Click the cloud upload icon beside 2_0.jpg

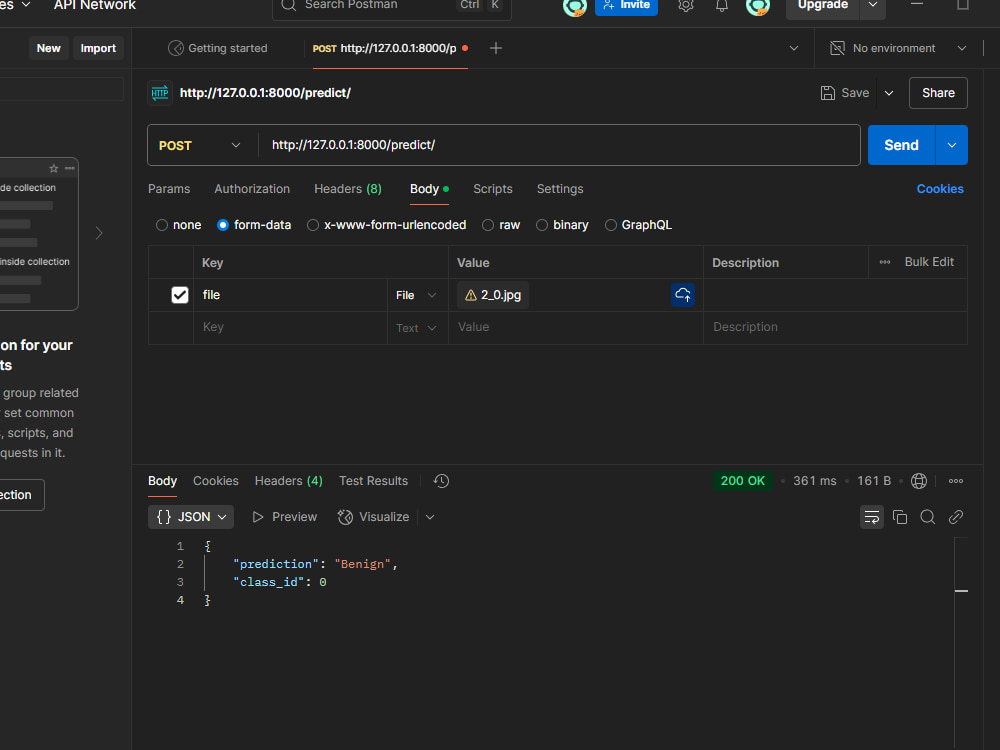[x=682, y=295]
